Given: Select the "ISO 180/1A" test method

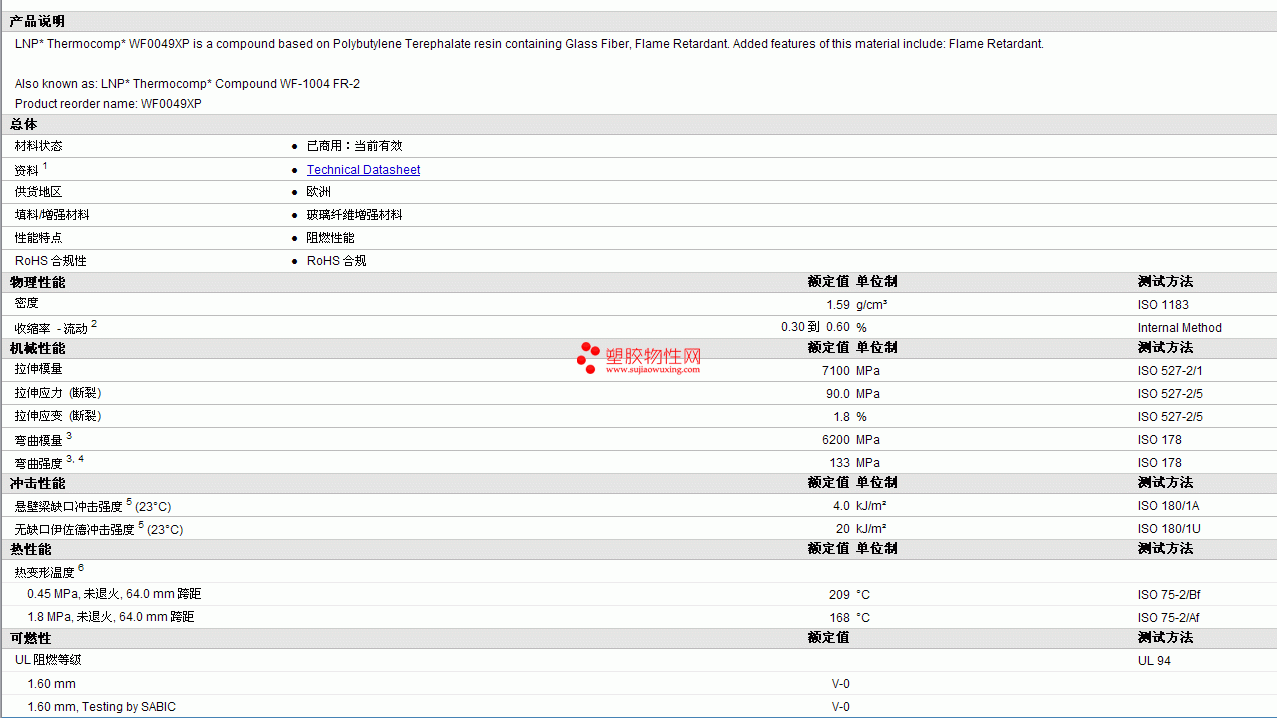Looking at the screenshot, I should pyautogui.click(x=1169, y=506).
